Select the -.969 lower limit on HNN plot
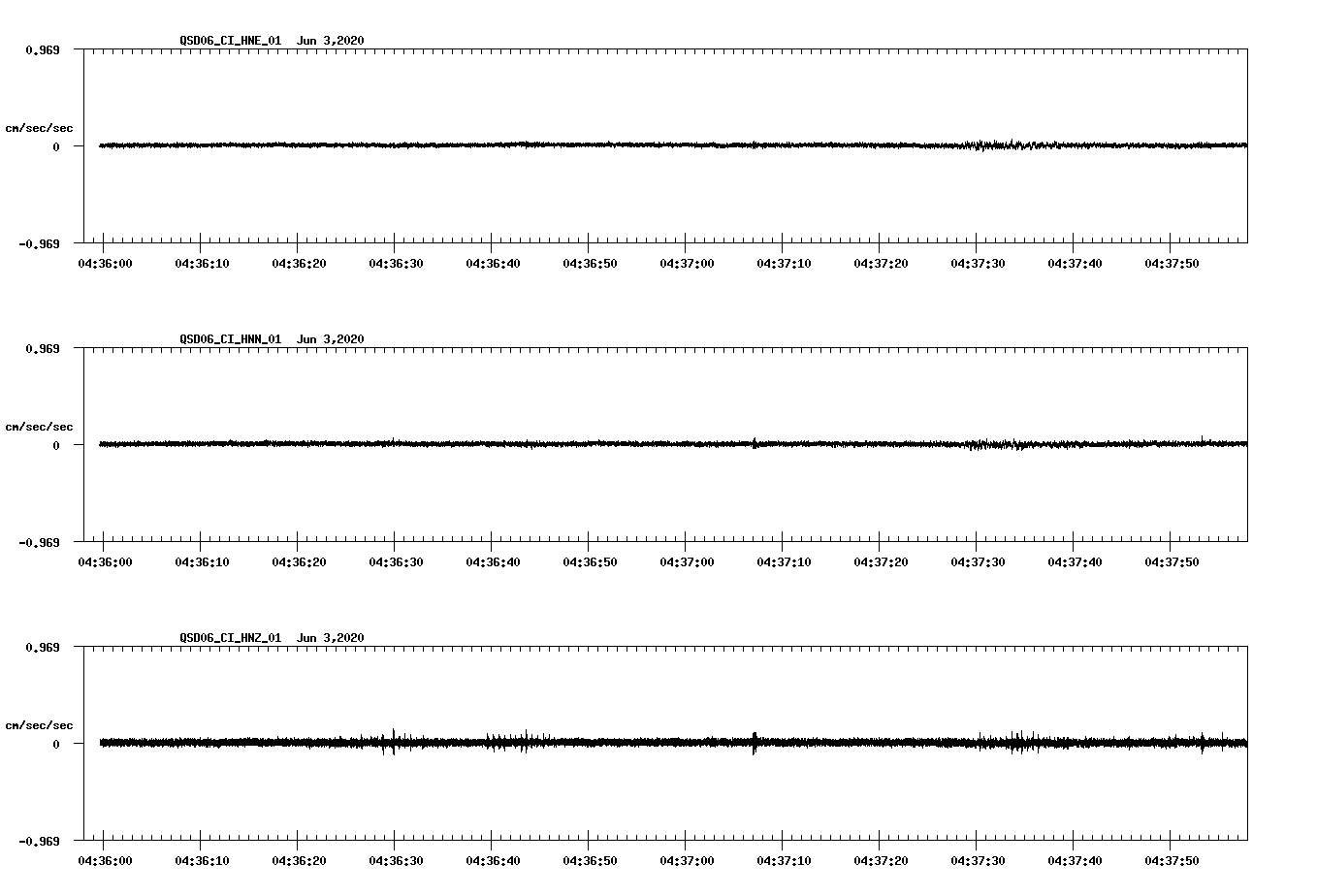This screenshot has height=896, width=1317. [39, 542]
